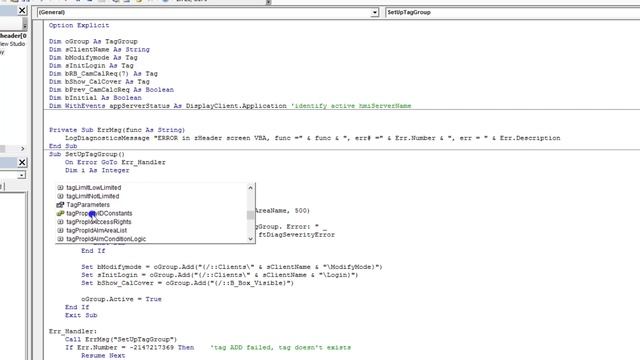
Task: Click the 'Call ErrMsg("SetUpTagGroup")' line
Action: (121, 340)
